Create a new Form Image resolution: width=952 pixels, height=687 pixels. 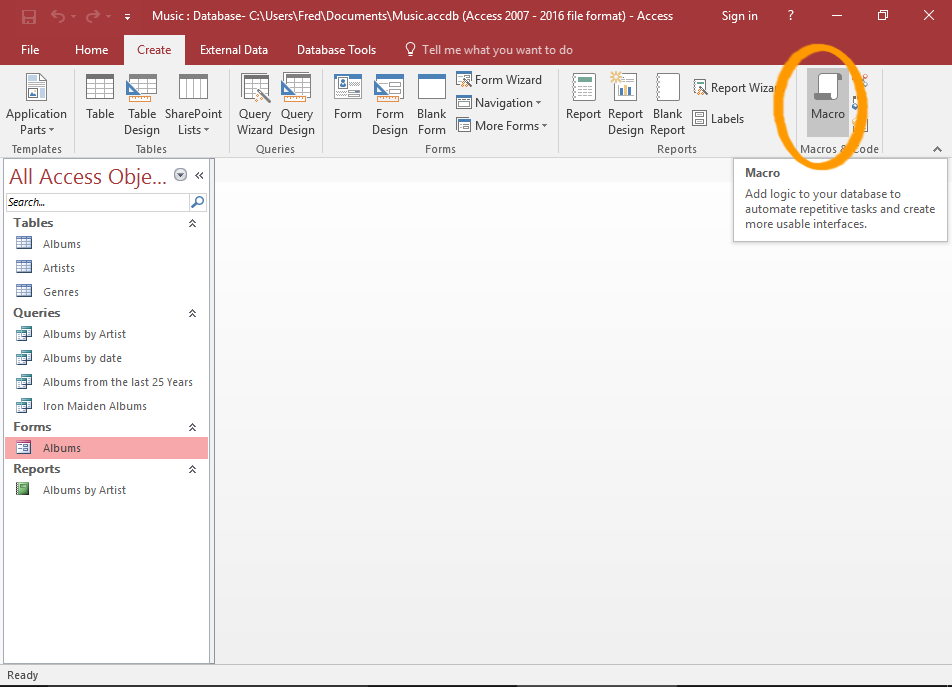(x=347, y=97)
